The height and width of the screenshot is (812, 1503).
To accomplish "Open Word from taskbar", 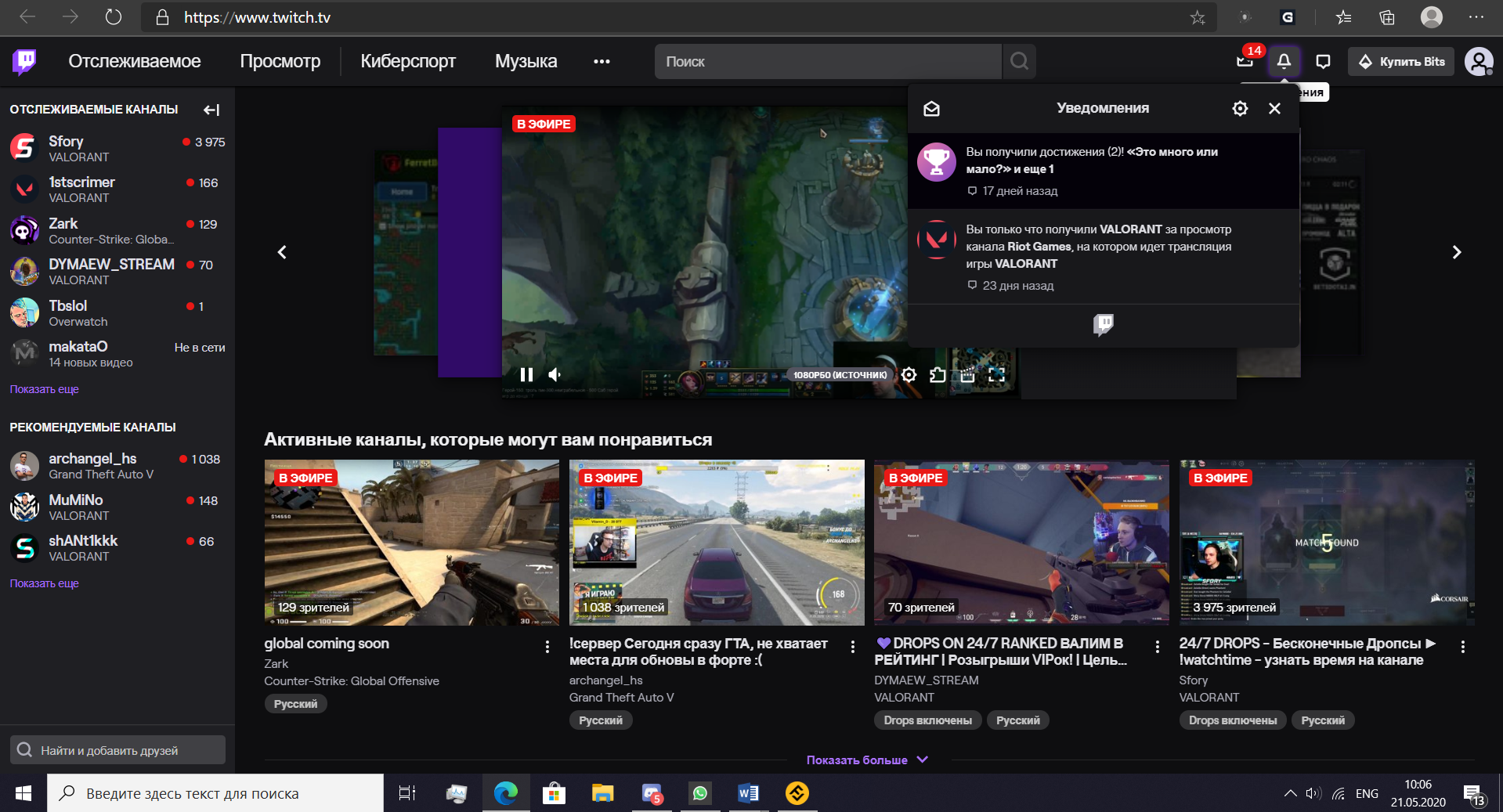I will click(x=748, y=793).
